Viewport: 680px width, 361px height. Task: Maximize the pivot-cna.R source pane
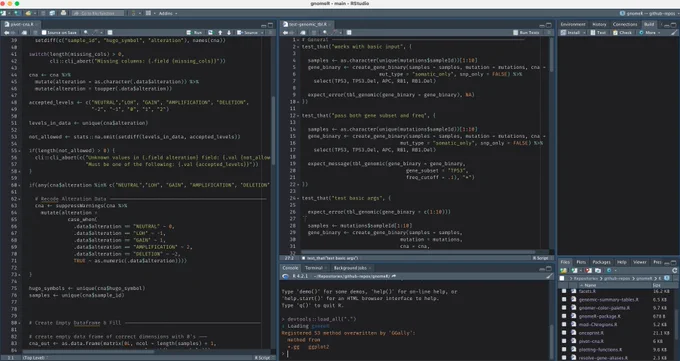point(270,26)
